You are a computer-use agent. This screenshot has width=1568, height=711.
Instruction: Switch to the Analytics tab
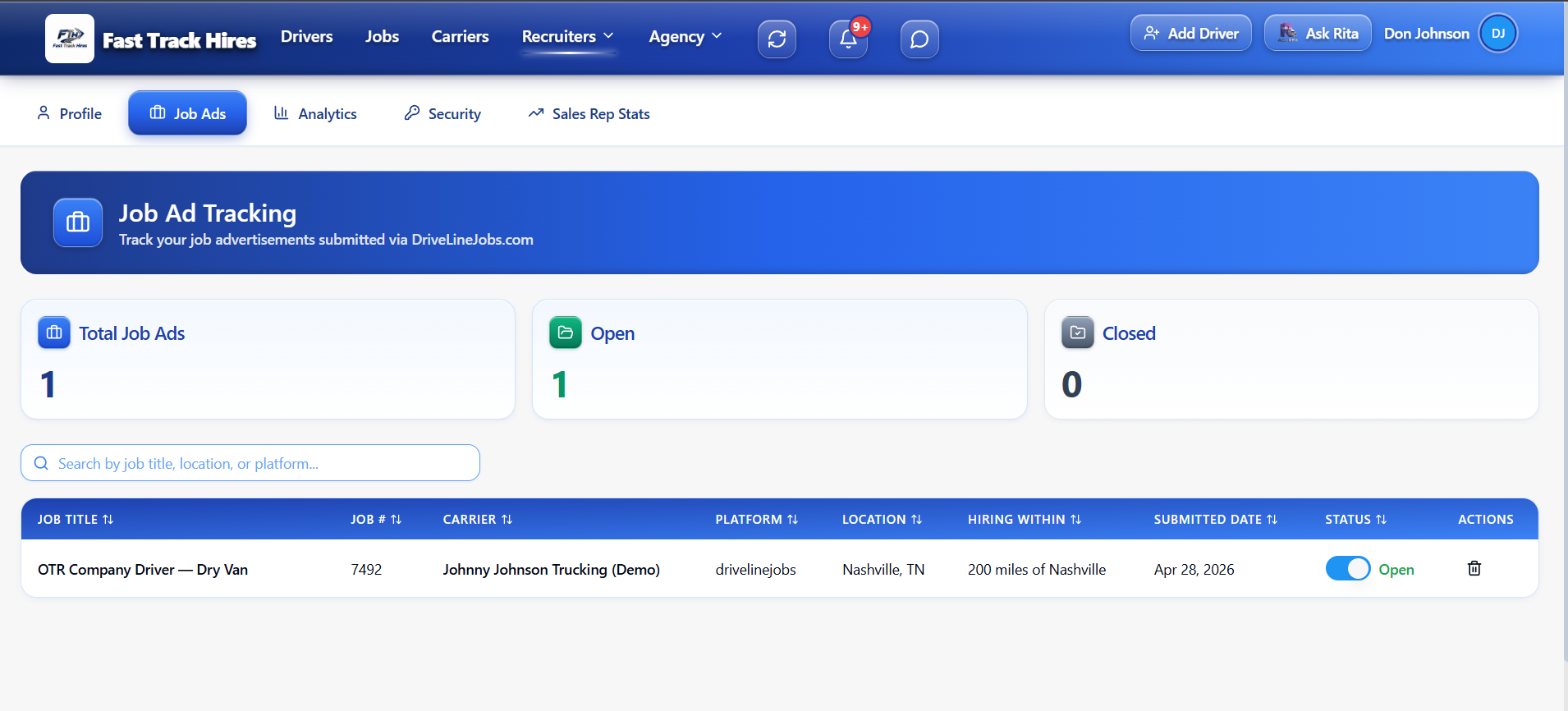click(316, 113)
